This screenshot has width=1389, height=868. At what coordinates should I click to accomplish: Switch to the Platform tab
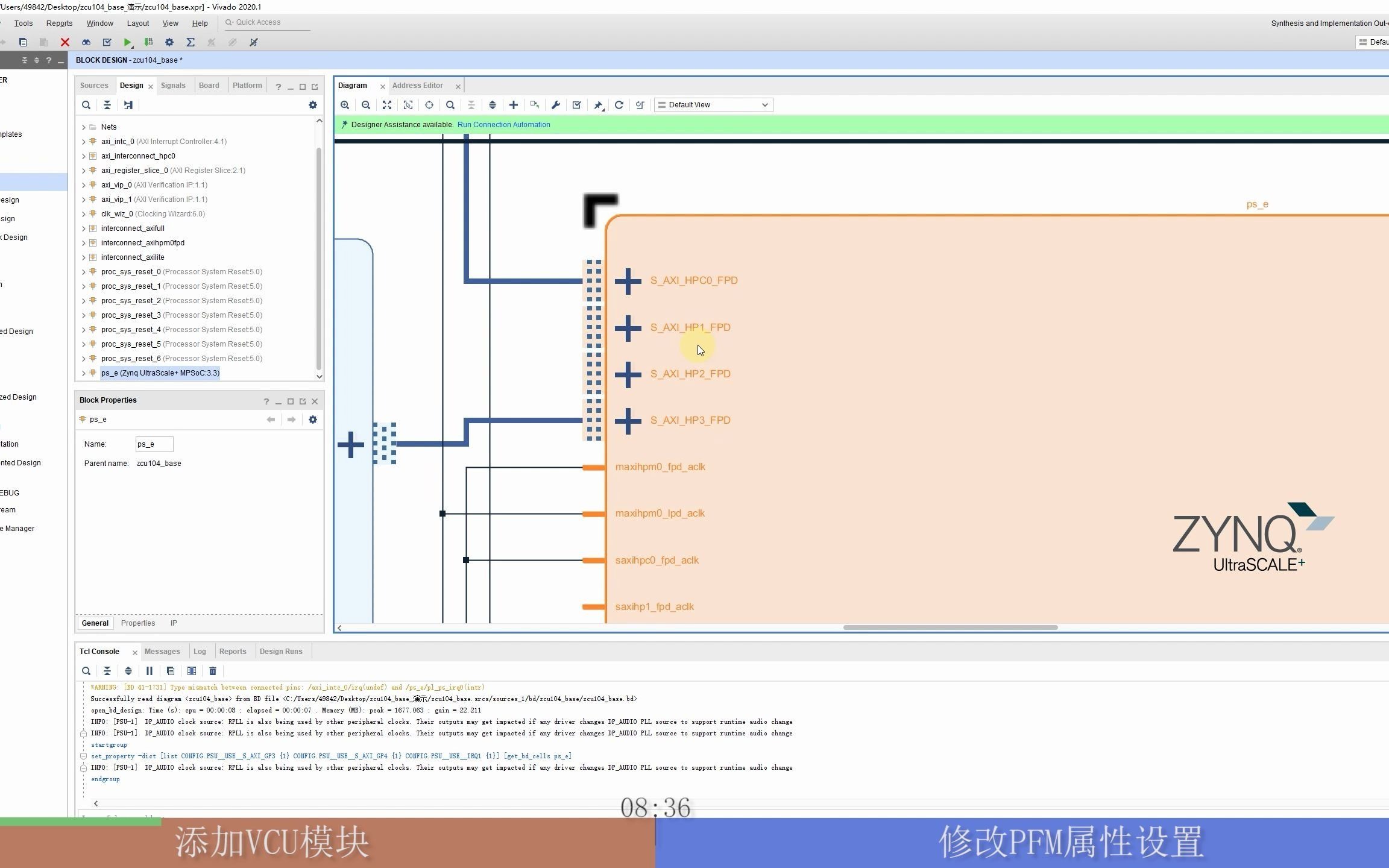pyautogui.click(x=247, y=86)
